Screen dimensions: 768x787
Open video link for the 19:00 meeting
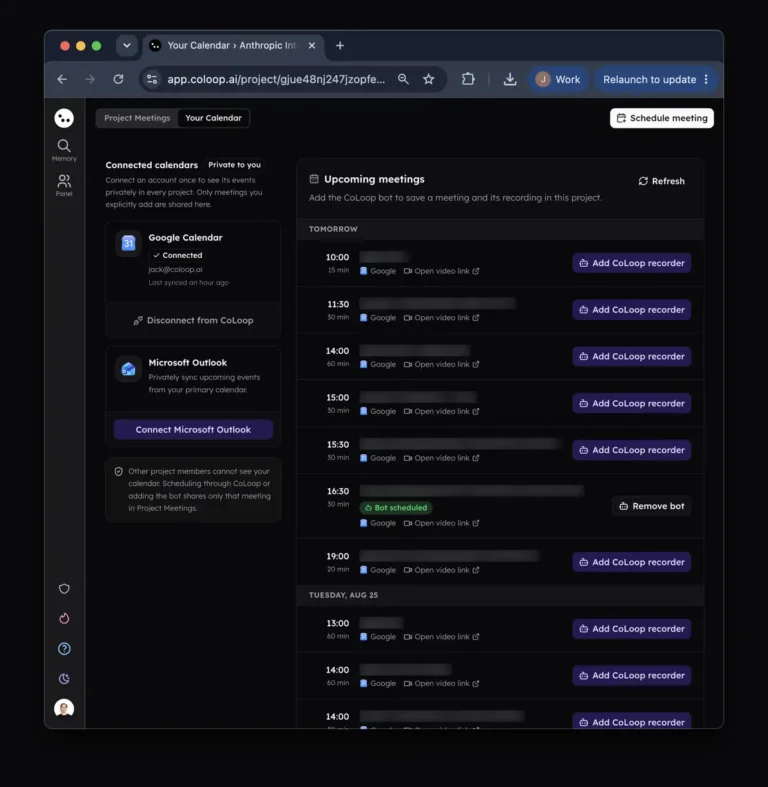pyautogui.click(x=442, y=570)
